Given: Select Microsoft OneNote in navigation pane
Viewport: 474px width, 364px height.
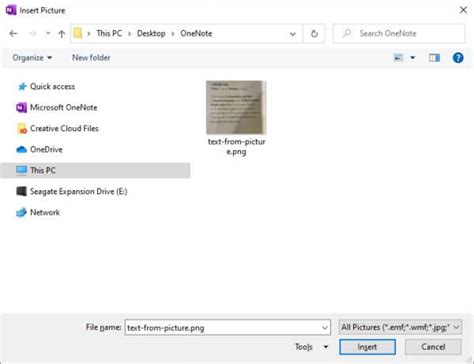Looking at the screenshot, I should 64,108.
